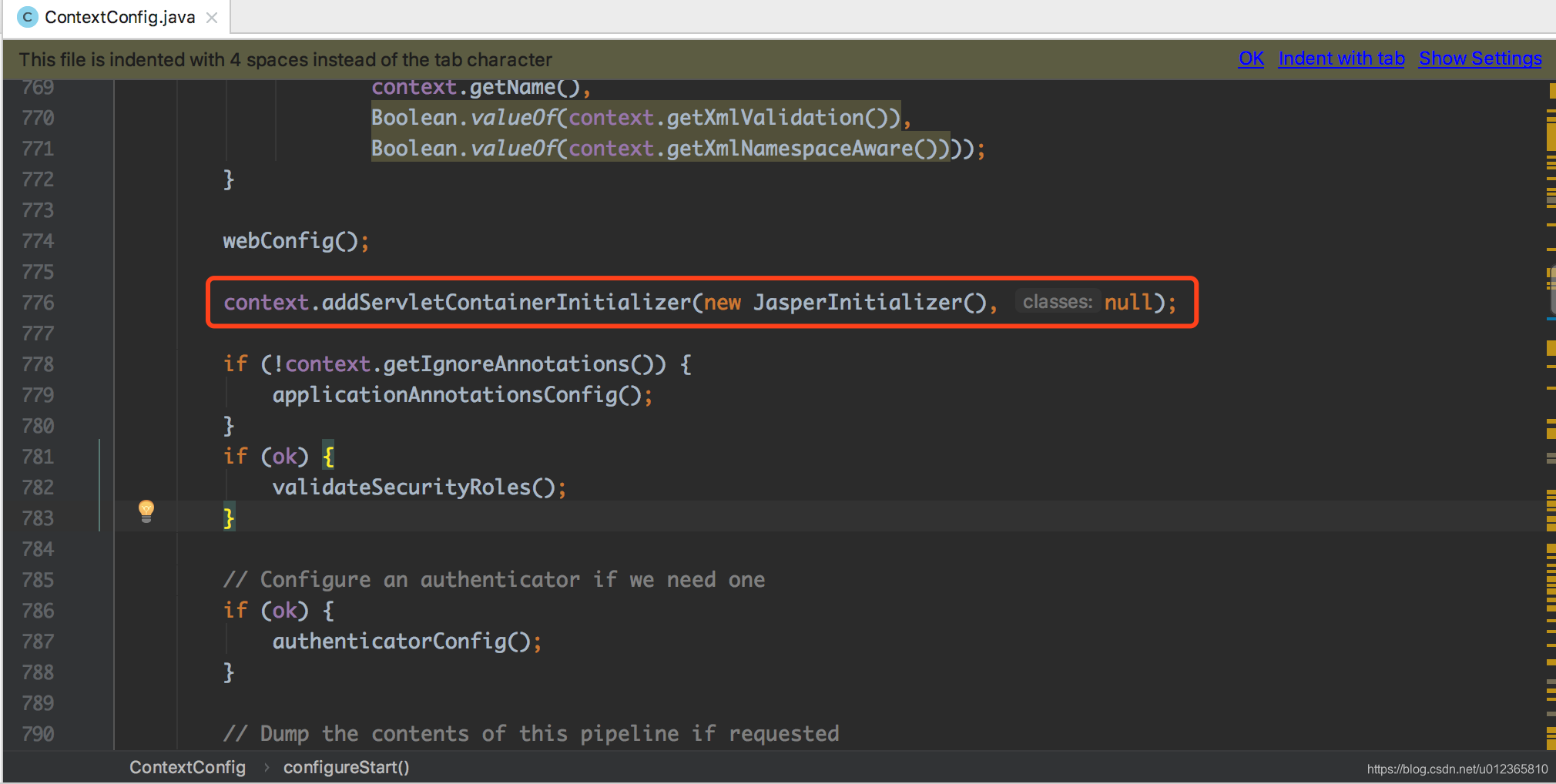Click the classes: parameter hint

pyautogui.click(x=1057, y=302)
